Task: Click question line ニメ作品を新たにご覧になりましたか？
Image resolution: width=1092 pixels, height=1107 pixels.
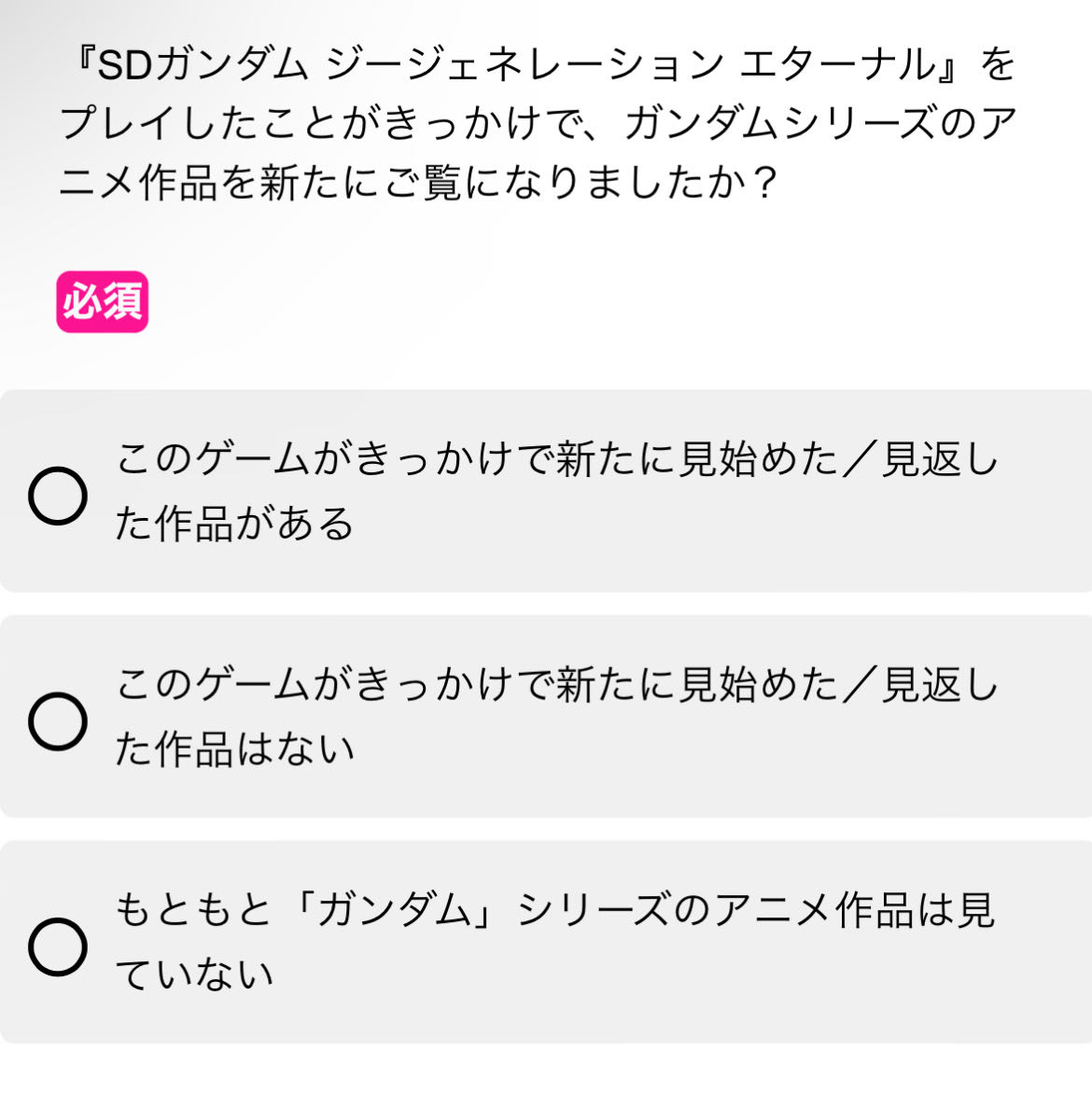Action: [418, 183]
